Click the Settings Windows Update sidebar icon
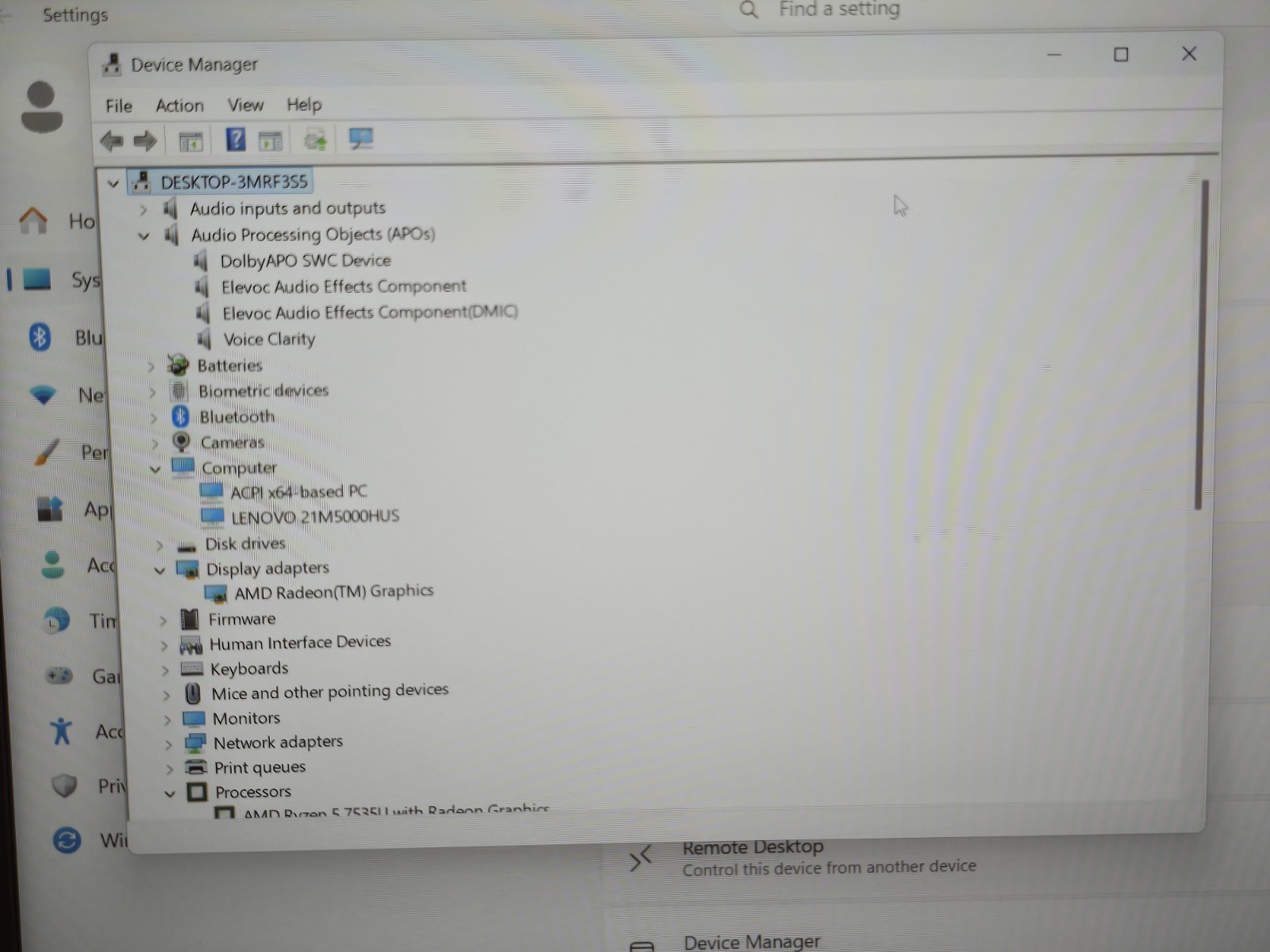The height and width of the screenshot is (952, 1270). (x=67, y=839)
